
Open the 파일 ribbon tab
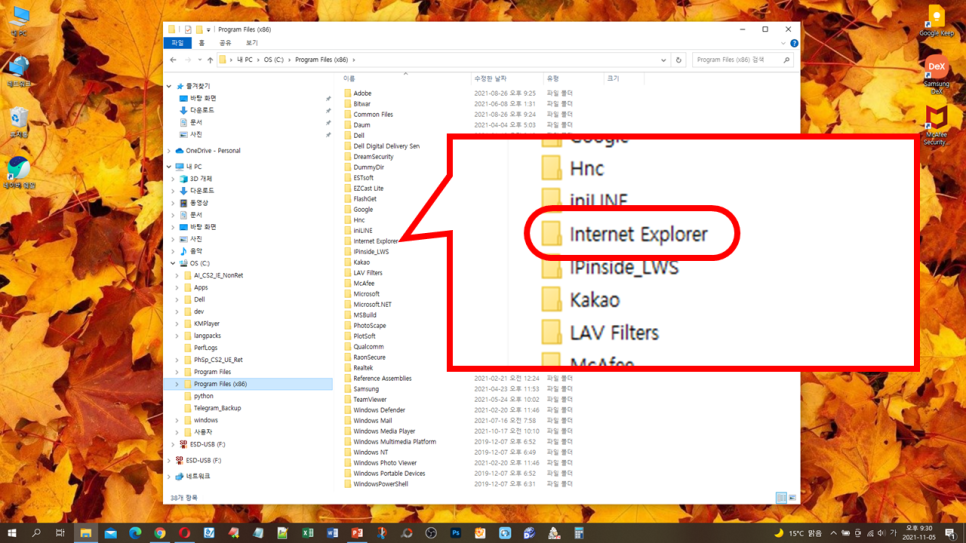pos(177,43)
